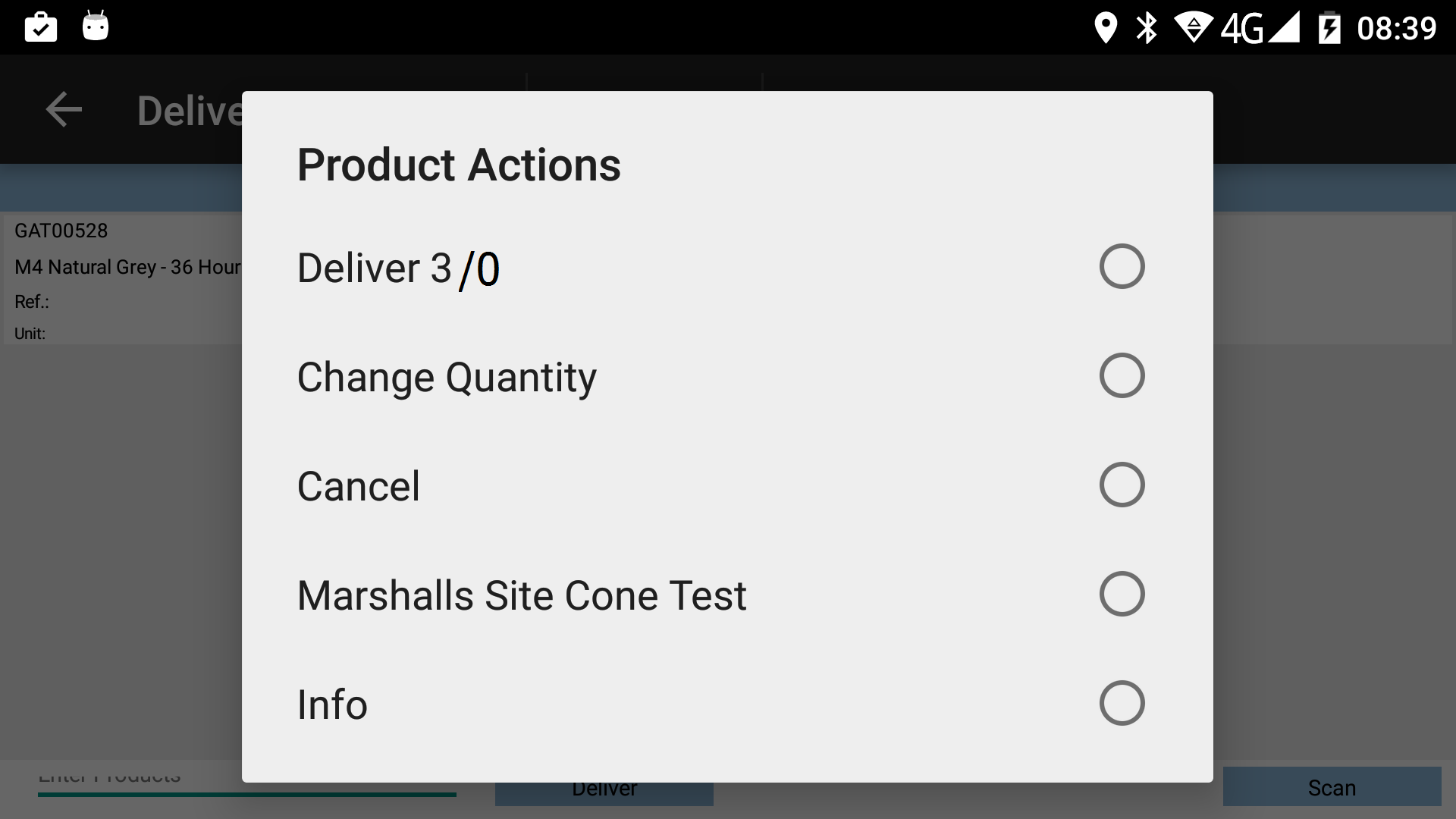Tap the briefcase checkmark notification icon
The width and height of the screenshot is (1456, 819).
coord(41,27)
